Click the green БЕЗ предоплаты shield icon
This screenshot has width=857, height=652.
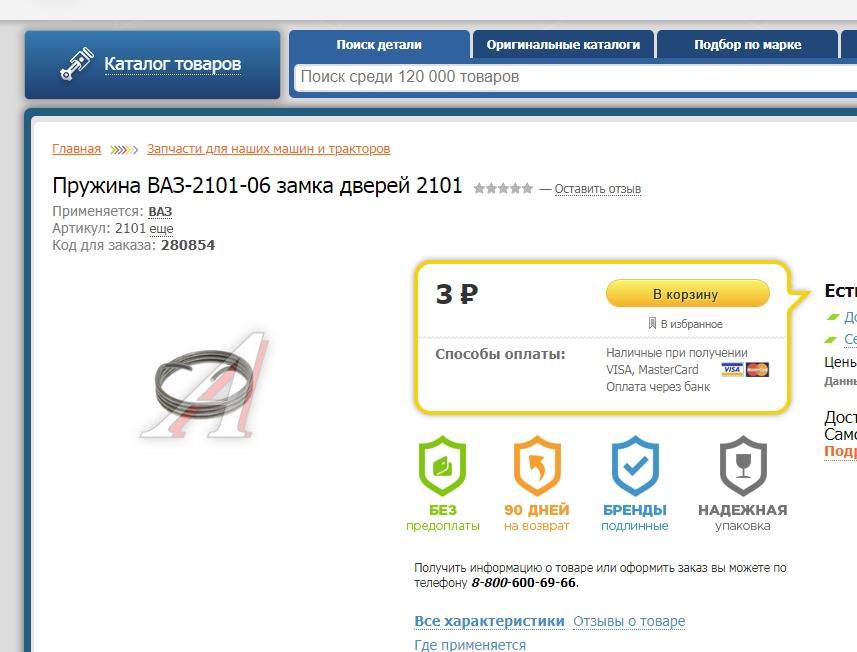tap(442, 466)
